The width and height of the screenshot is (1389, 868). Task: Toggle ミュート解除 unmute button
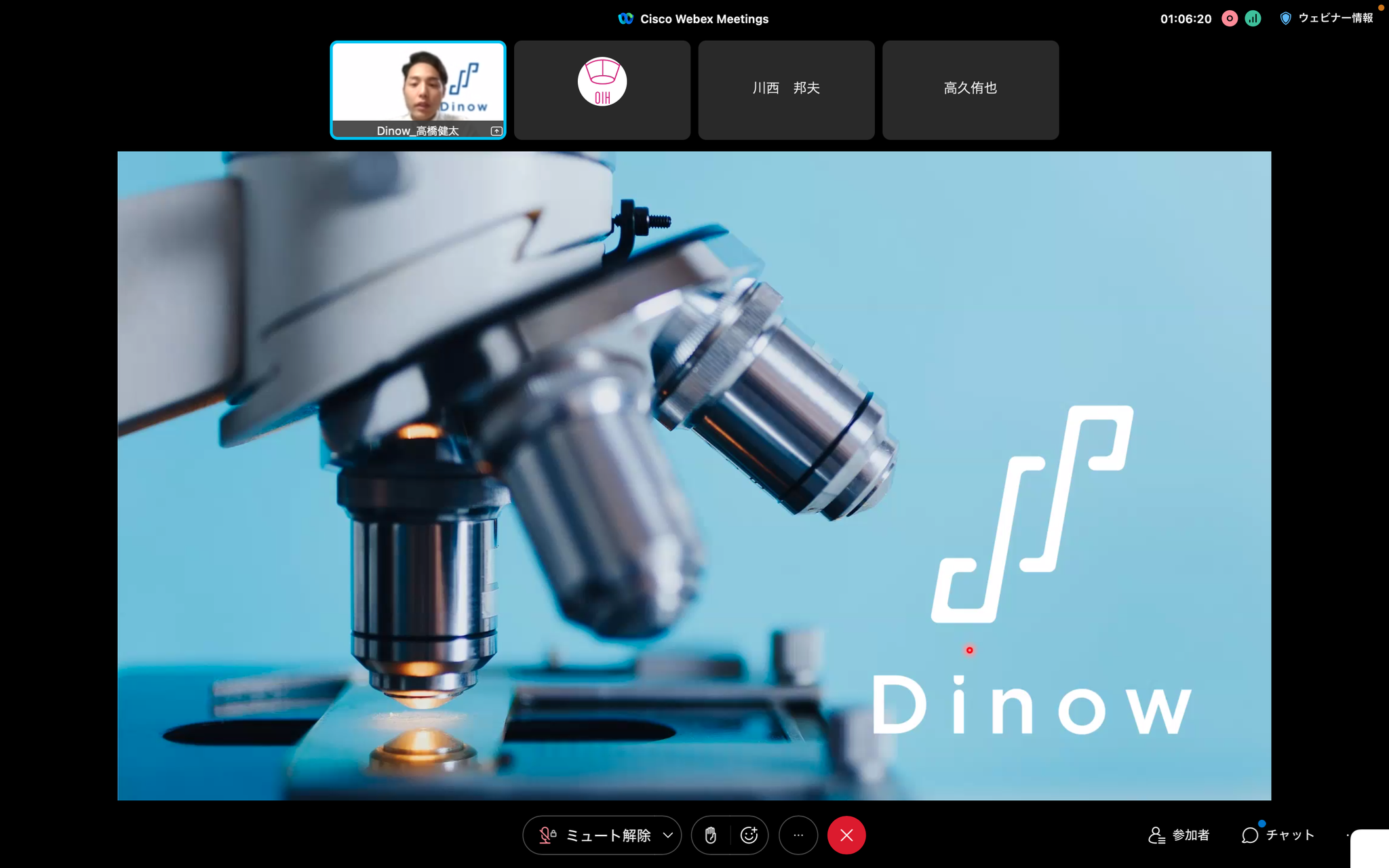pos(608,835)
